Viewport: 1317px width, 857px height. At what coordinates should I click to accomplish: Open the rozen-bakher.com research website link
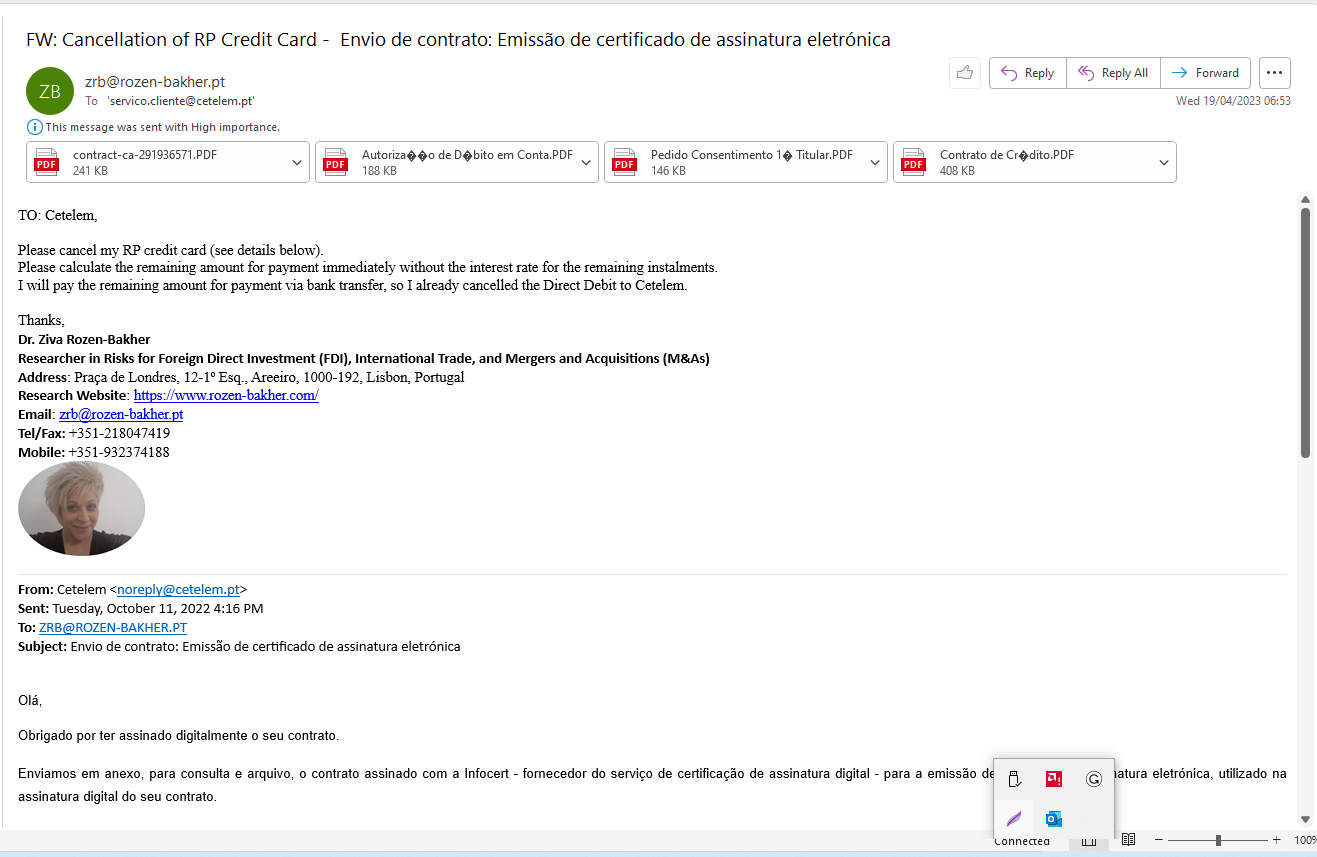226,395
